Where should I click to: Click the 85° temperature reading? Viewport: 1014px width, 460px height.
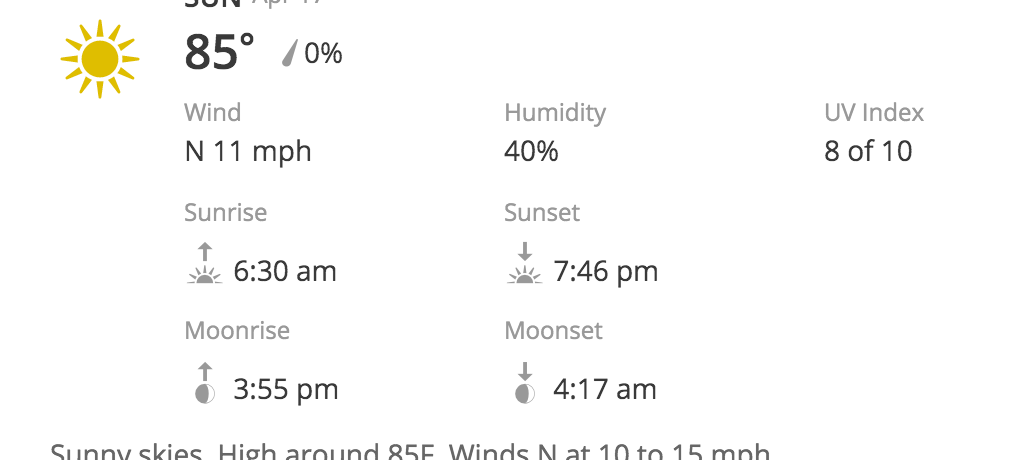click(x=220, y=53)
